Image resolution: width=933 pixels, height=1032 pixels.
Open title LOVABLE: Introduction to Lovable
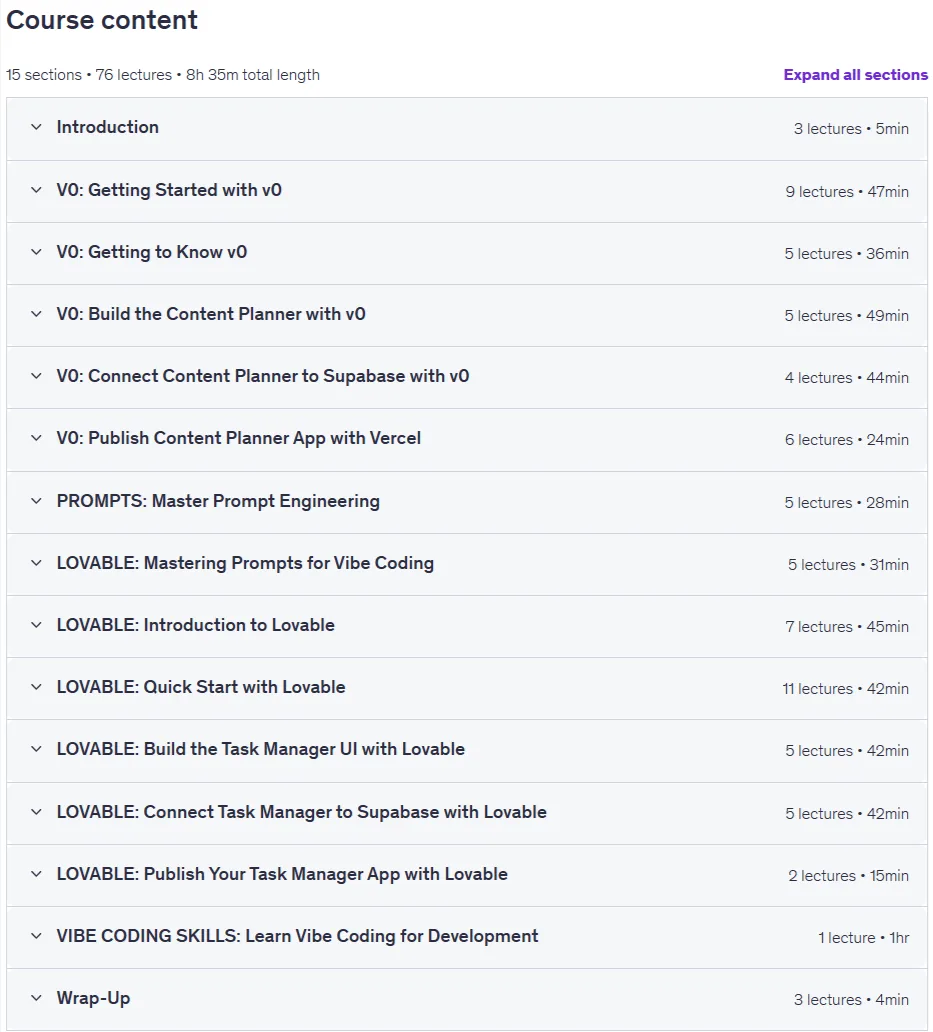[195, 625]
